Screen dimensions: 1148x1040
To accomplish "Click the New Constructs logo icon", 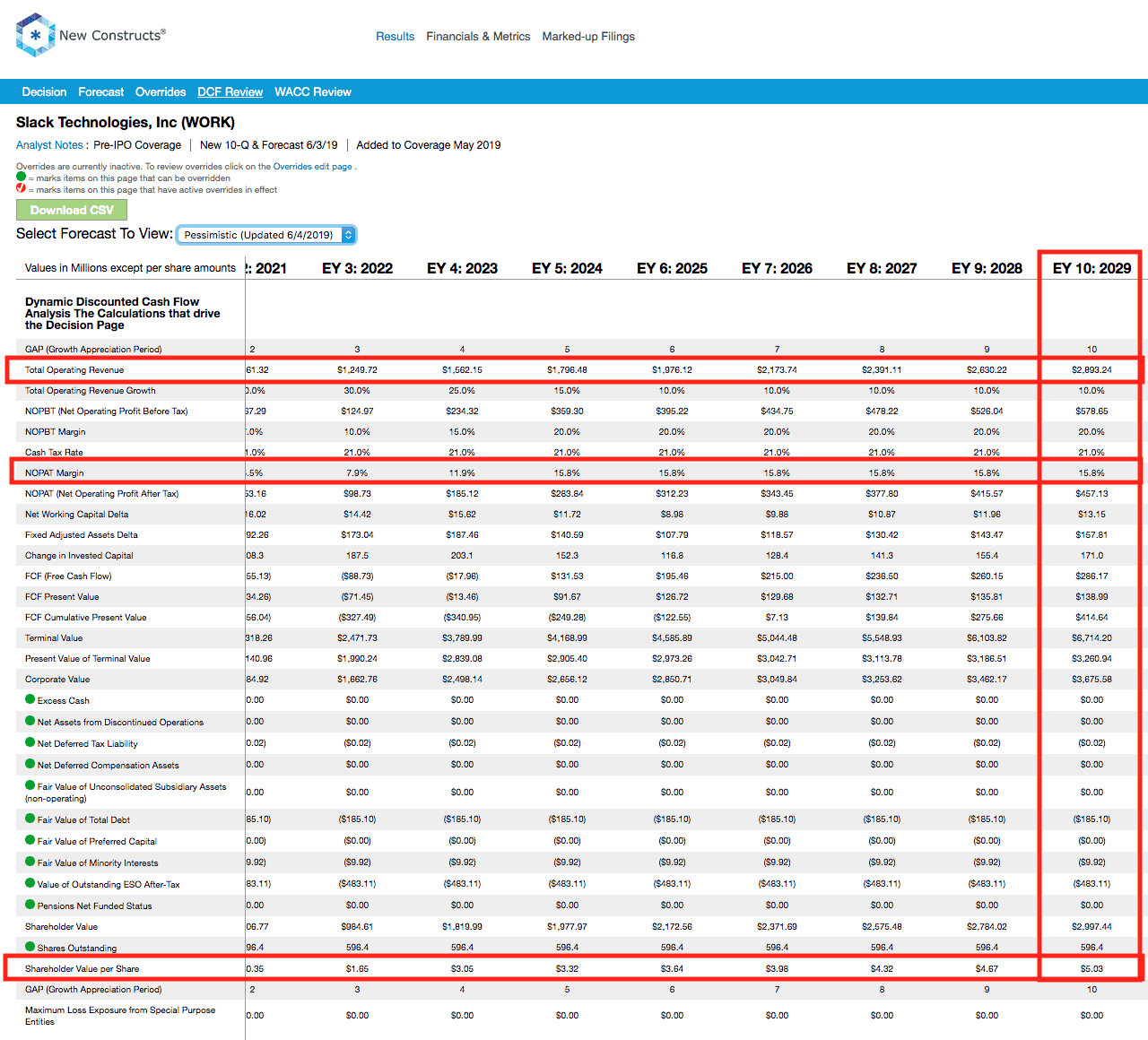I will (x=36, y=35).
